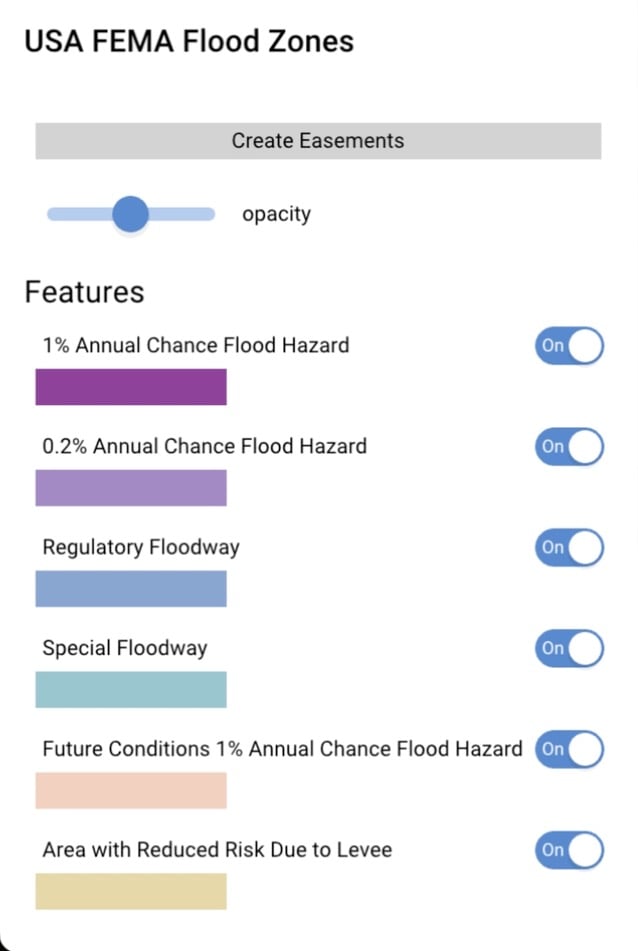This screenshot has height=951, width=638.
Task: Click the Regulatory Floodway label text
Action: 141,547
